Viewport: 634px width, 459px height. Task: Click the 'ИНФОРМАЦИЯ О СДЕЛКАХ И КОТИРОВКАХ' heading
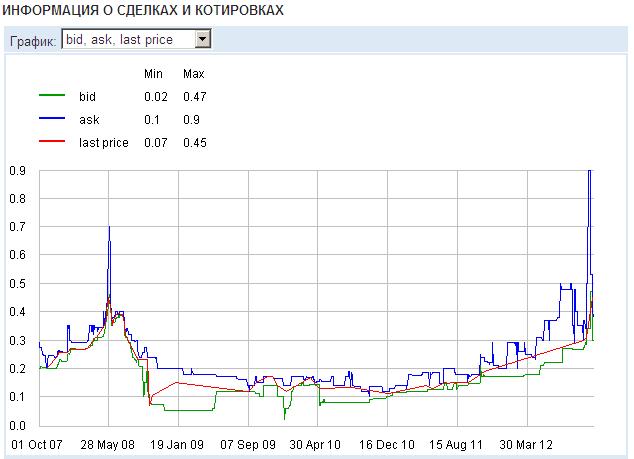click(x=143, y=10)
